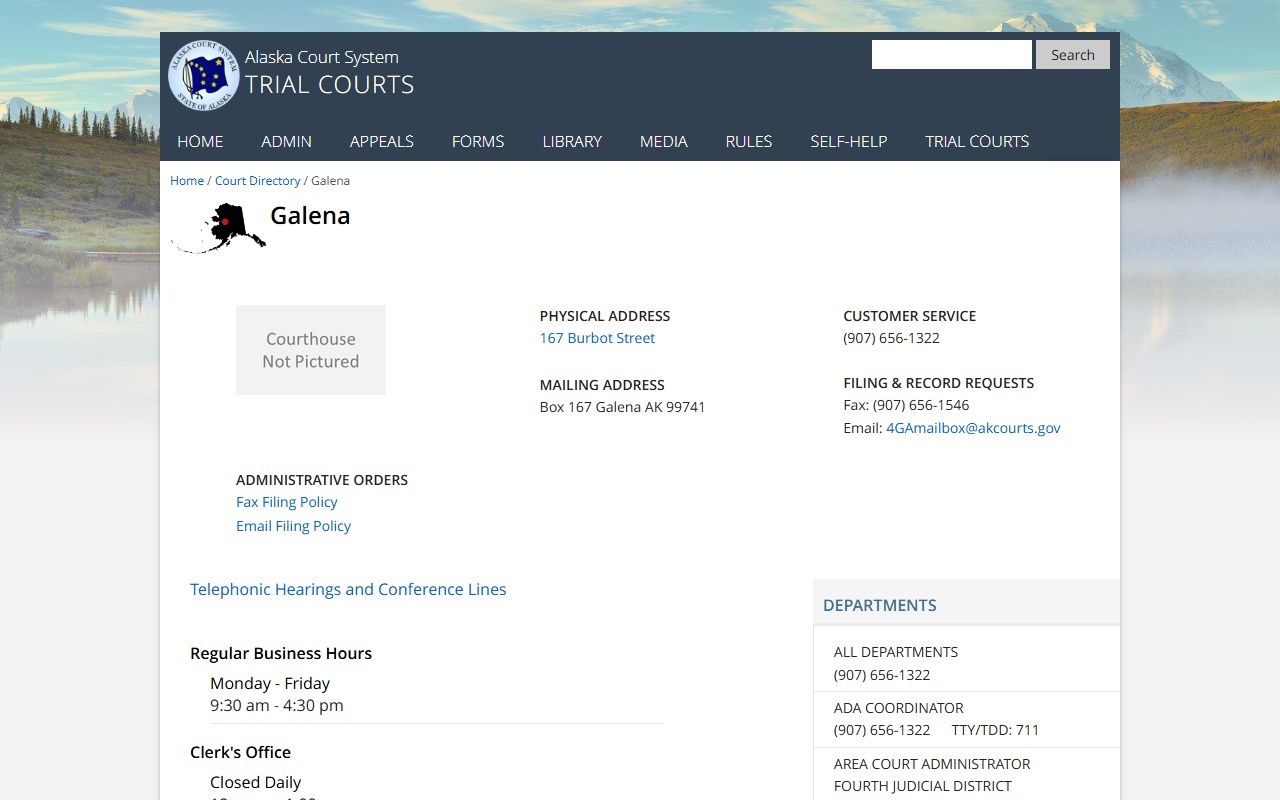This screenshot has width=1280, height=800.
Task: Follow the Home breadcrumb link
Action: tap(187, 181)
